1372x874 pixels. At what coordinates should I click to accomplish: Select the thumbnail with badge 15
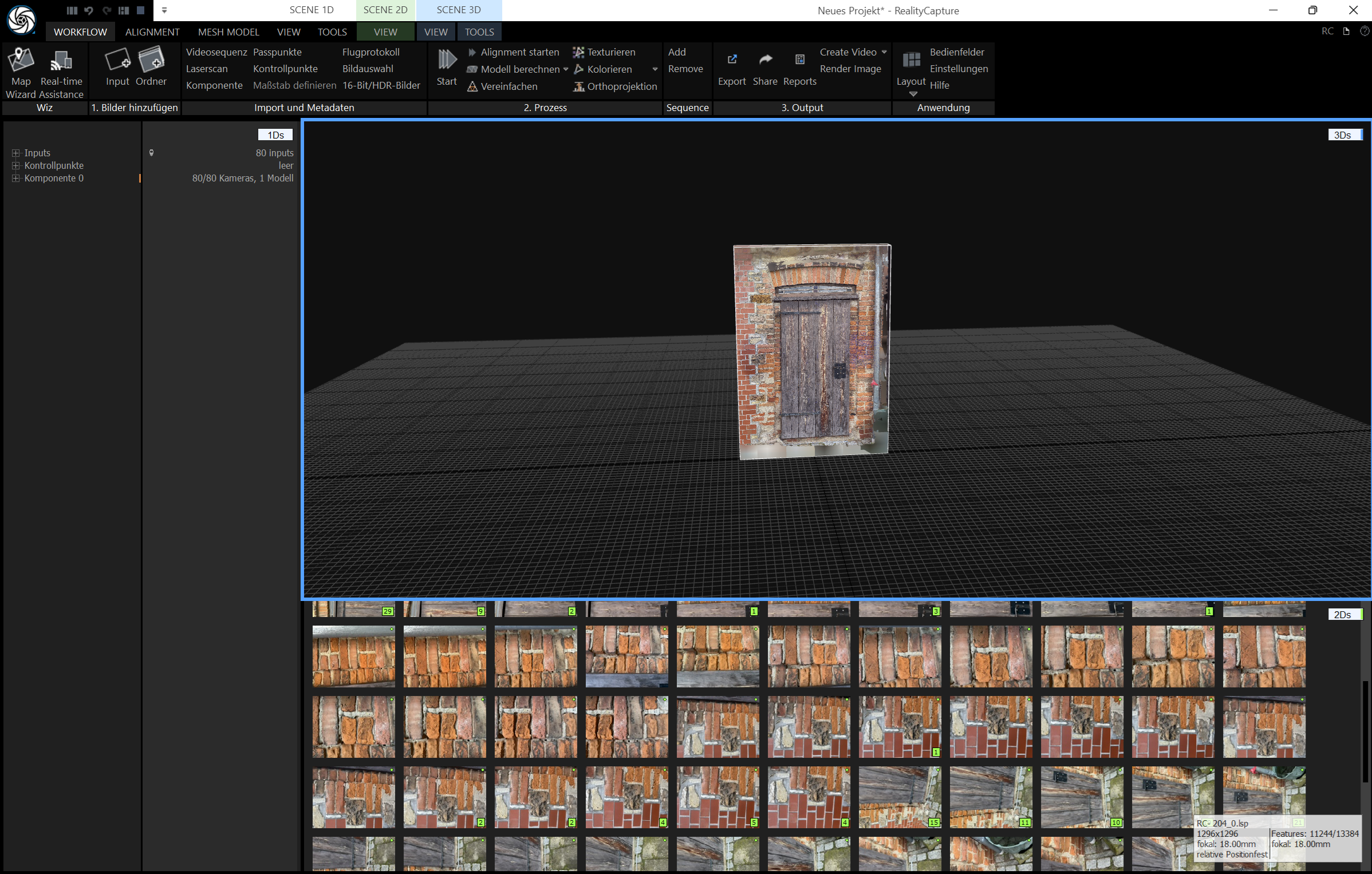point(900,797)
